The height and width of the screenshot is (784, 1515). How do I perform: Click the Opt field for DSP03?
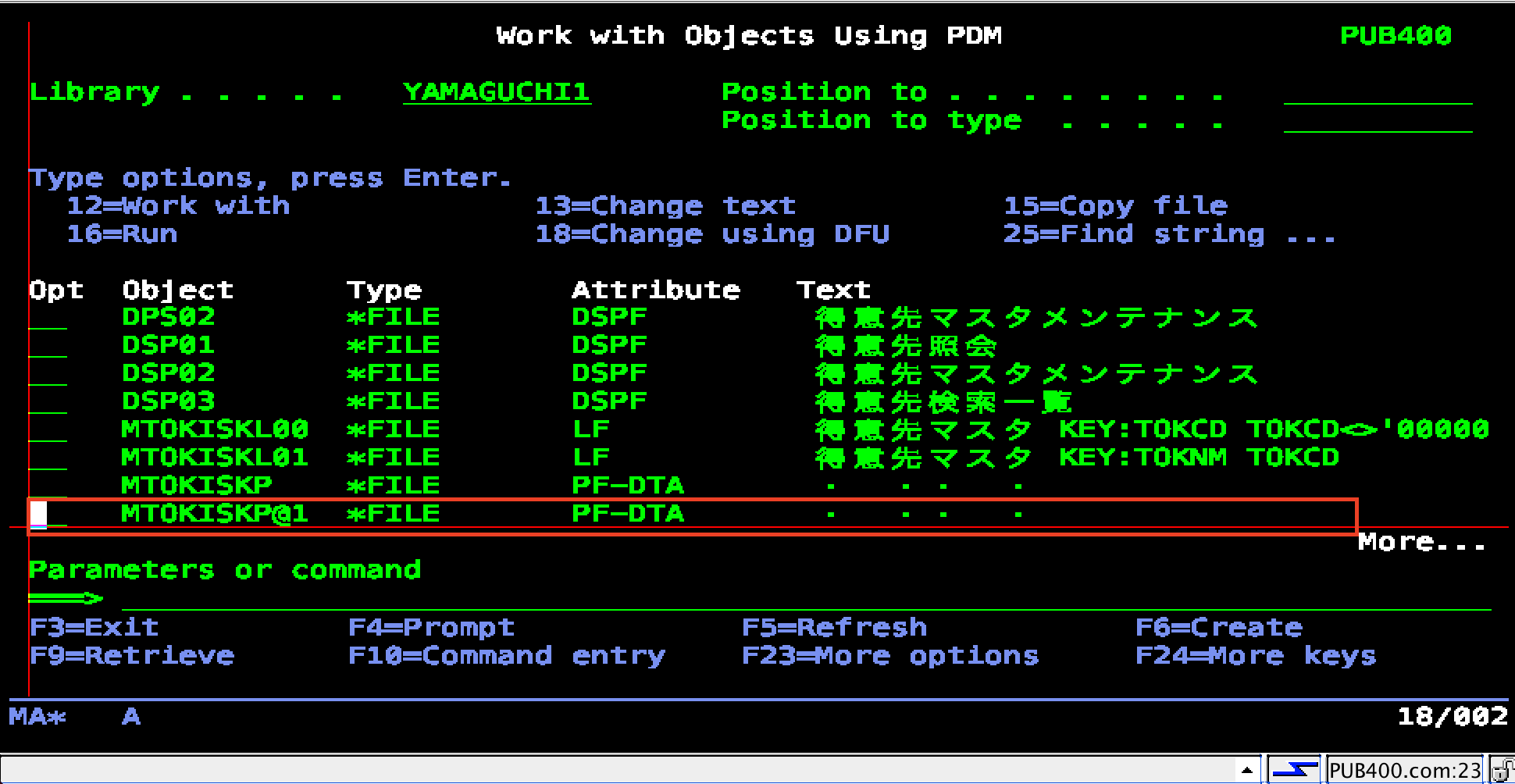48,401
